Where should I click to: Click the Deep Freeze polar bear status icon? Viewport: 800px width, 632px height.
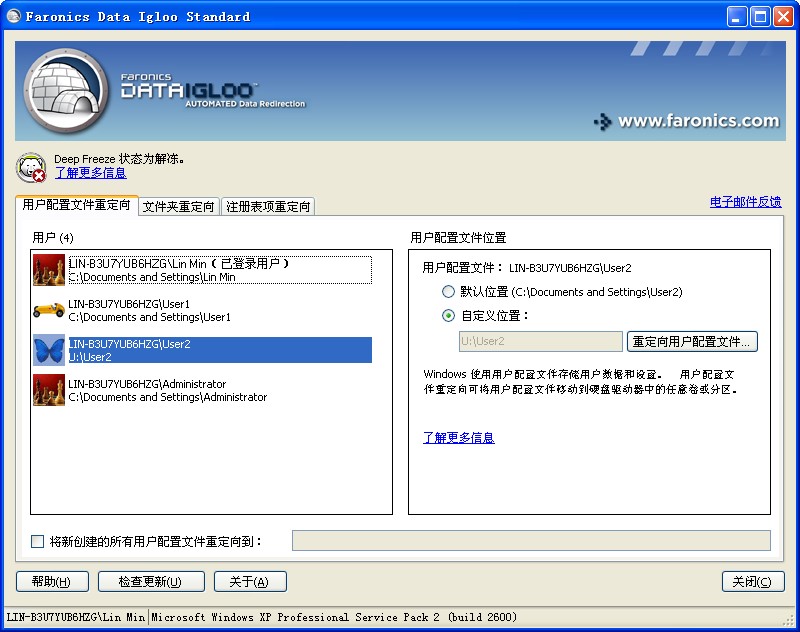click(32, 167)
